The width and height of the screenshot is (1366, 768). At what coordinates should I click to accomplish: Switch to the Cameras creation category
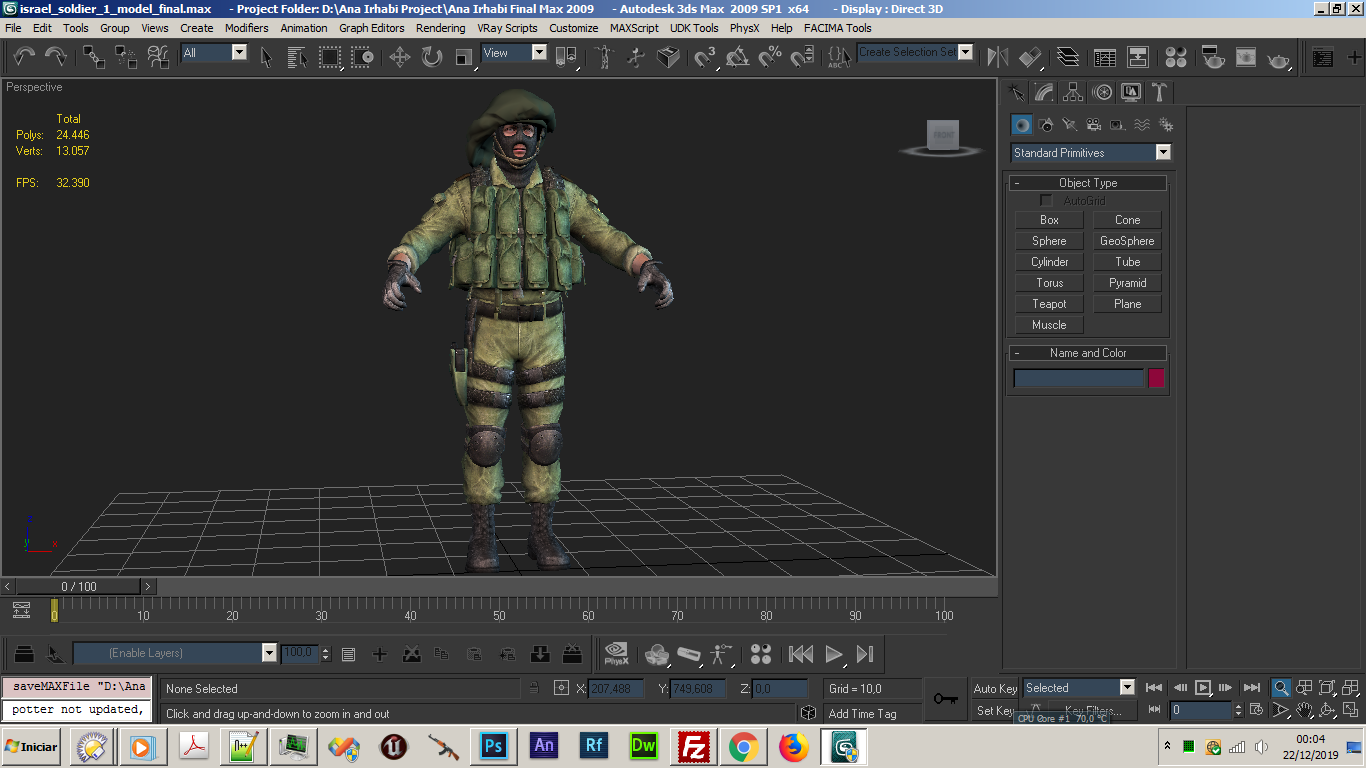[x=1094, y=125]
